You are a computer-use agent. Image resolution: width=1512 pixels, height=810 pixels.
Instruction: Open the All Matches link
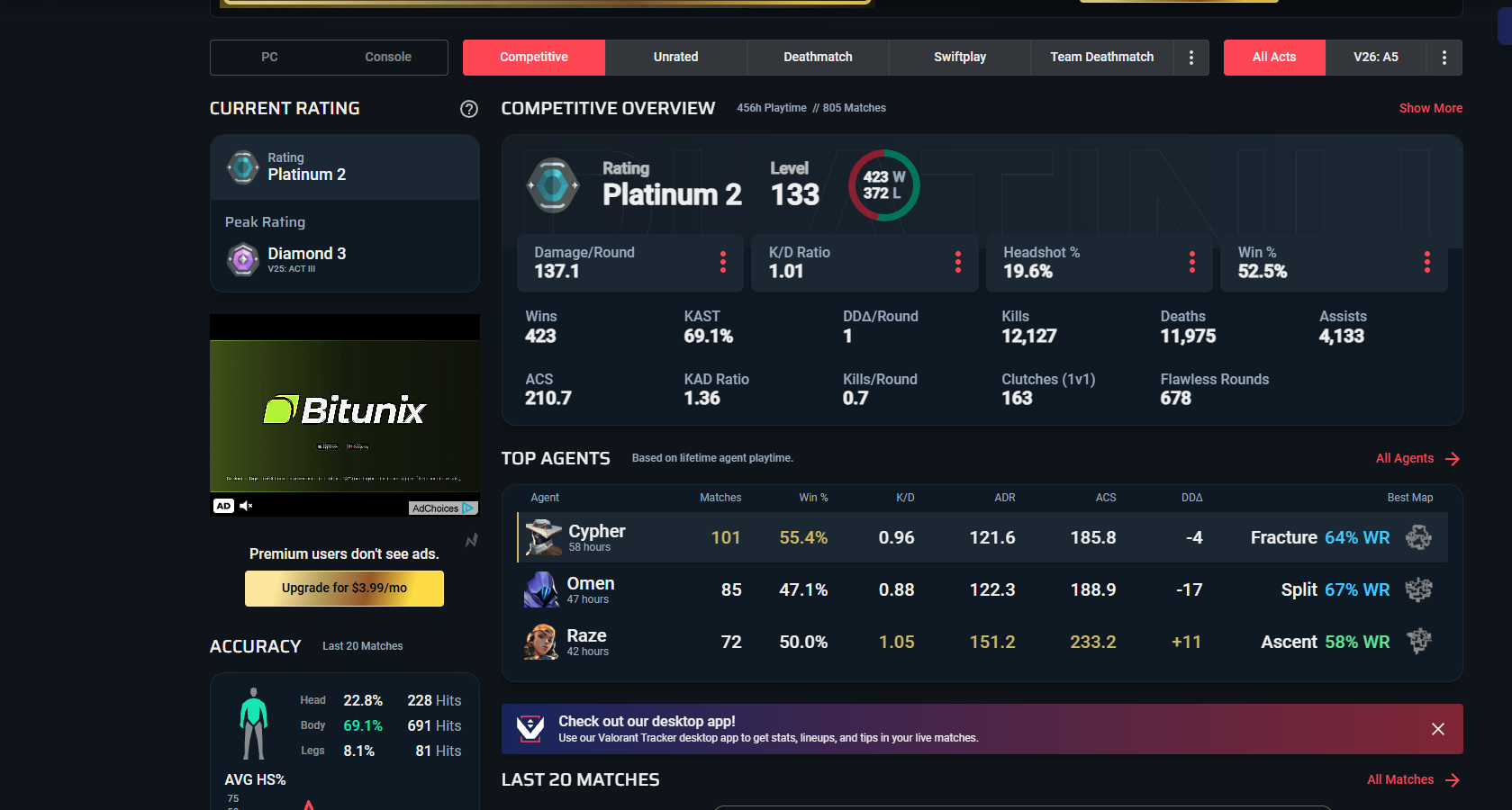click(1400, 779)
